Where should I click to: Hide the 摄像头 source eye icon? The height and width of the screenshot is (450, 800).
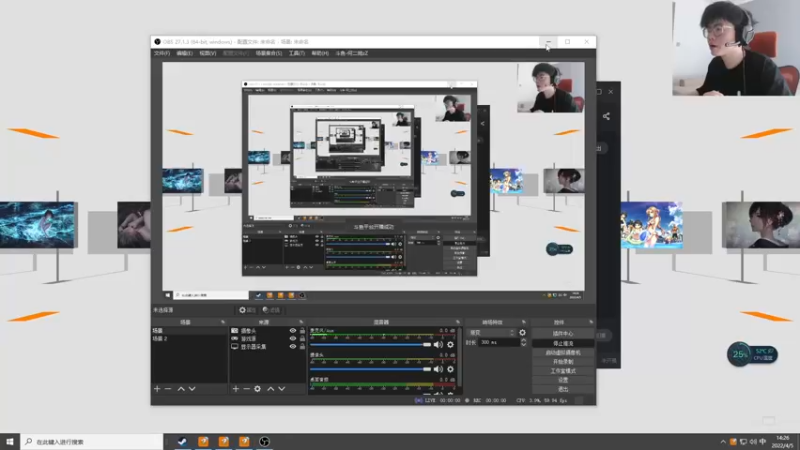click(293, 331)
